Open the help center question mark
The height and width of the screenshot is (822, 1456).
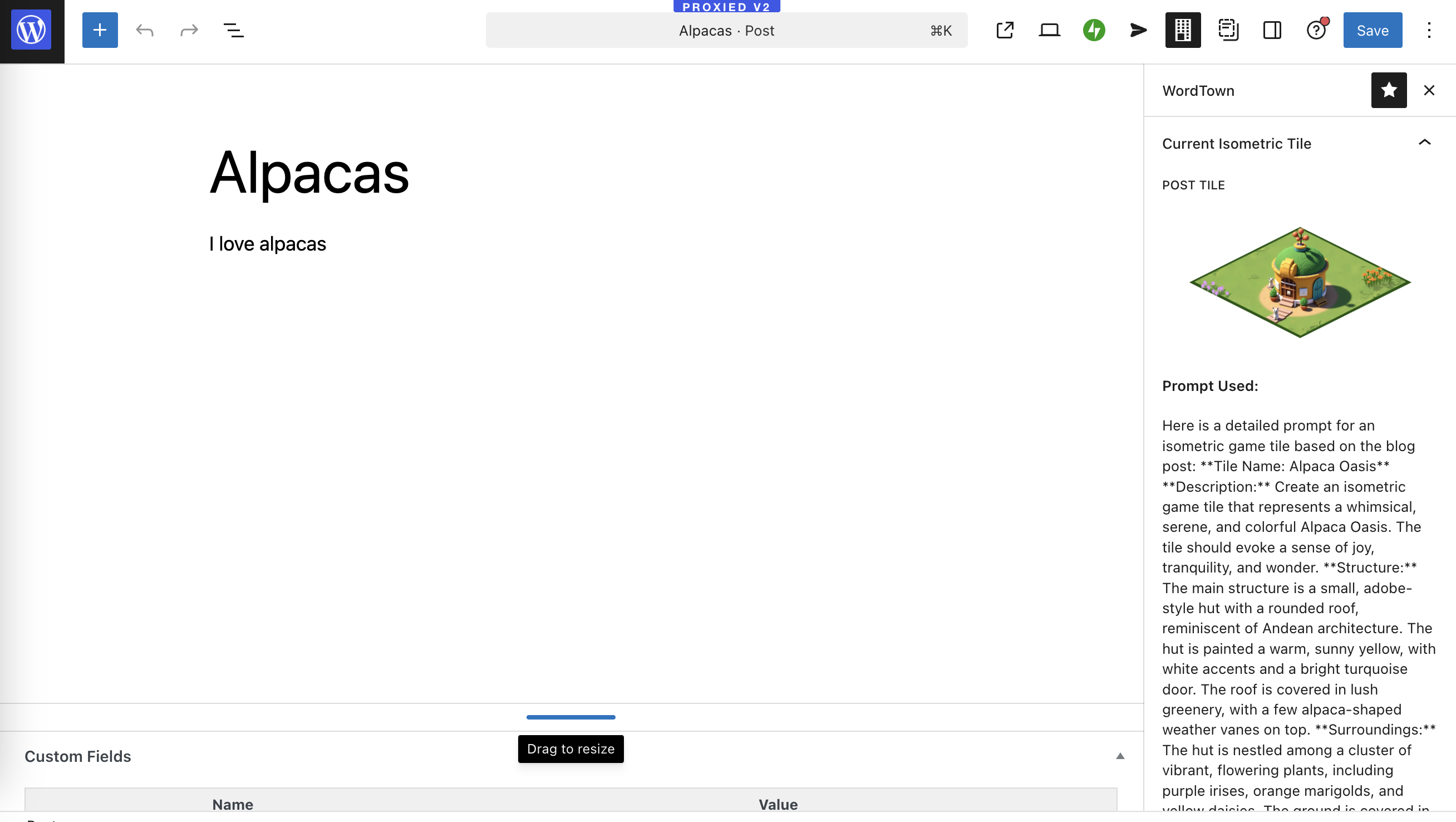tap(1316, 31)
